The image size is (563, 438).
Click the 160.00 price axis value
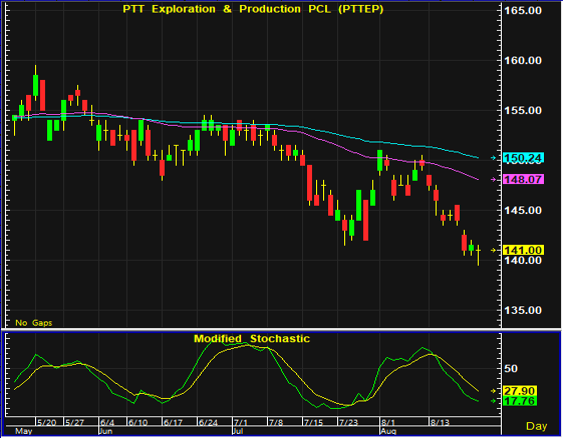[523, 60]
